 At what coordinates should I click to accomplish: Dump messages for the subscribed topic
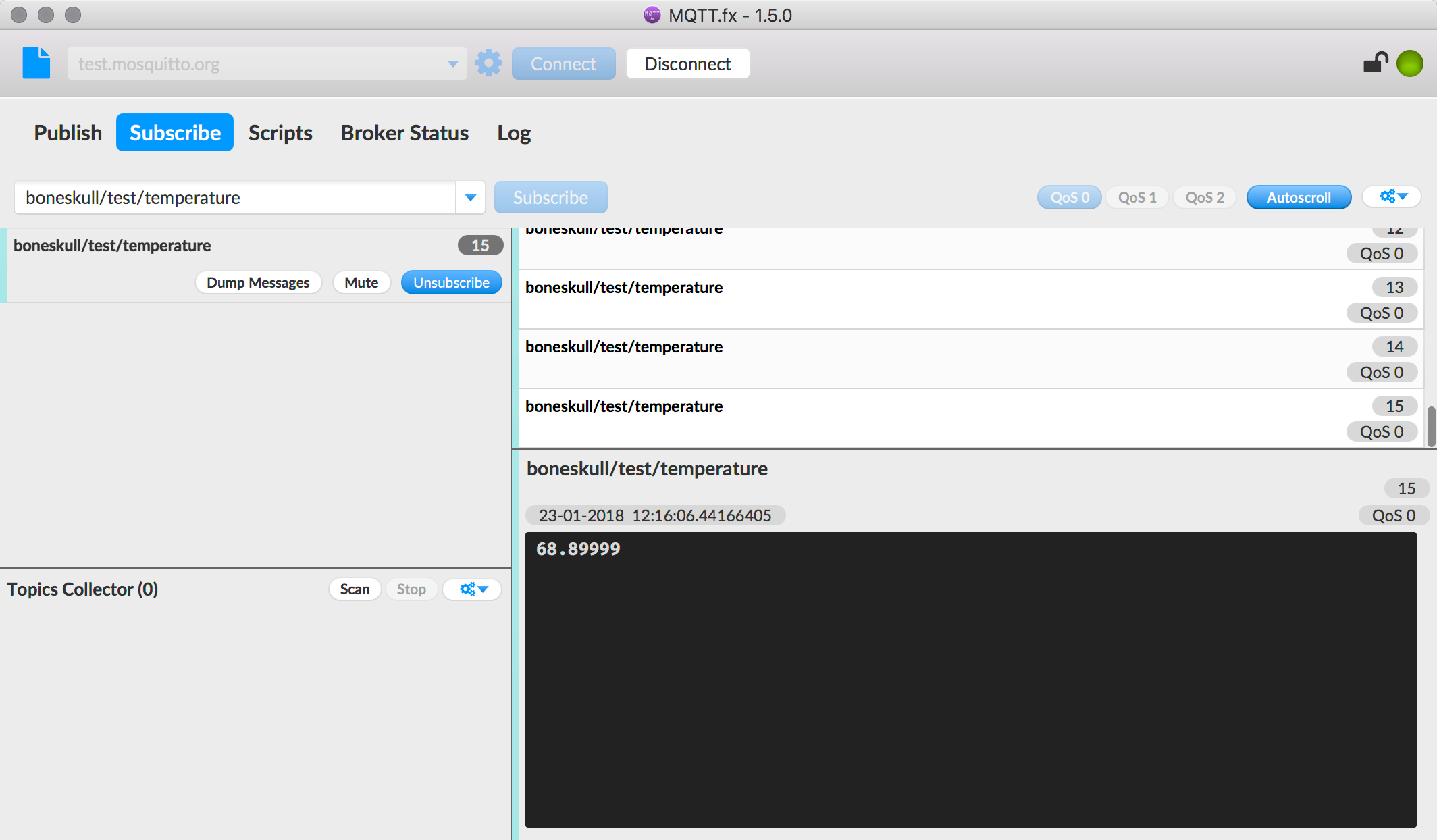pos(258,282)
